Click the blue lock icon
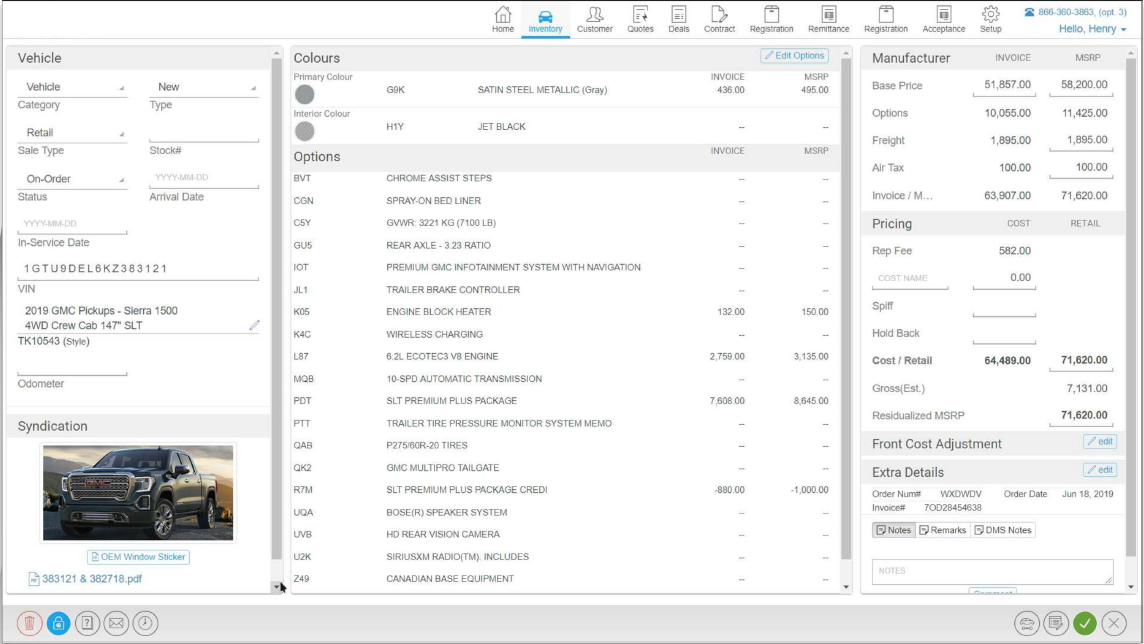Screen dimensions: 1144x644 58,624
